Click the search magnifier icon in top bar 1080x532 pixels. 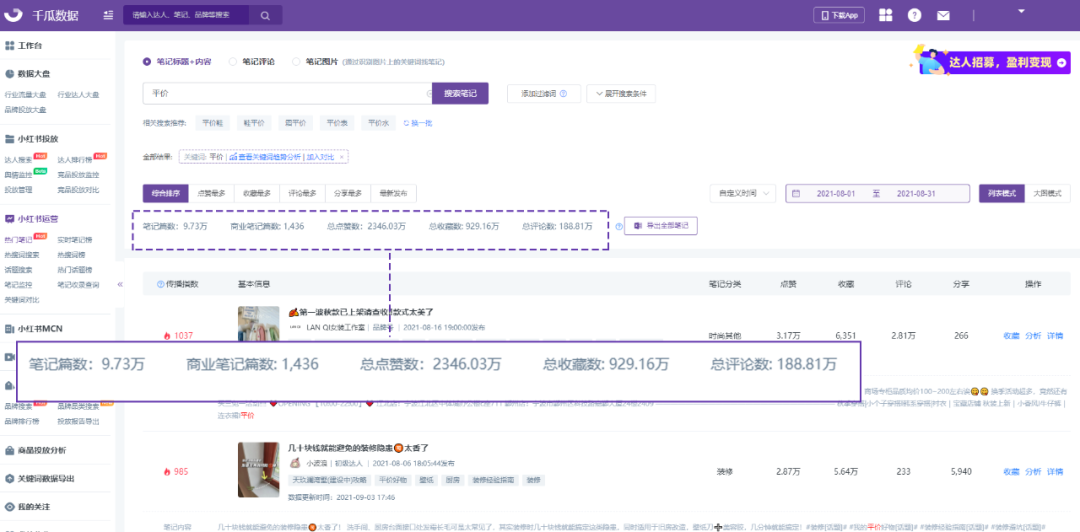265,16
